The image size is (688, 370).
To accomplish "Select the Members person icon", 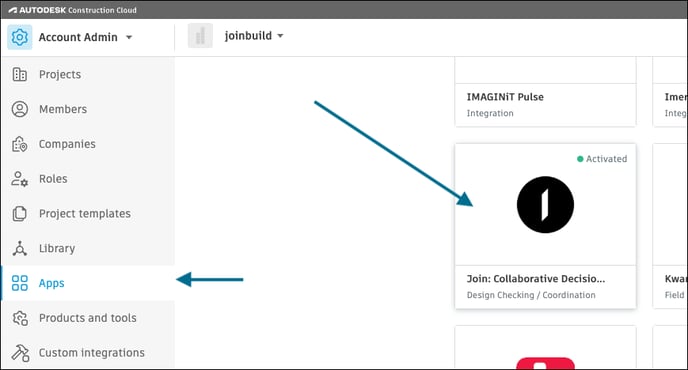I will (x=20, y=109).
